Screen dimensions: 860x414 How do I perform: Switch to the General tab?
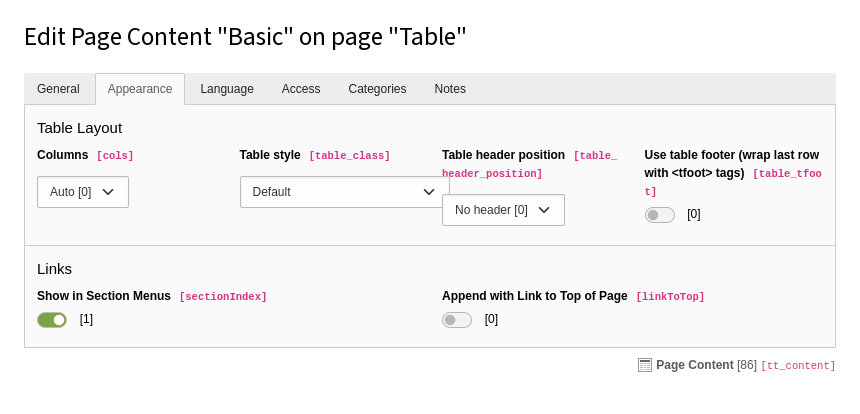click(58, 89)
